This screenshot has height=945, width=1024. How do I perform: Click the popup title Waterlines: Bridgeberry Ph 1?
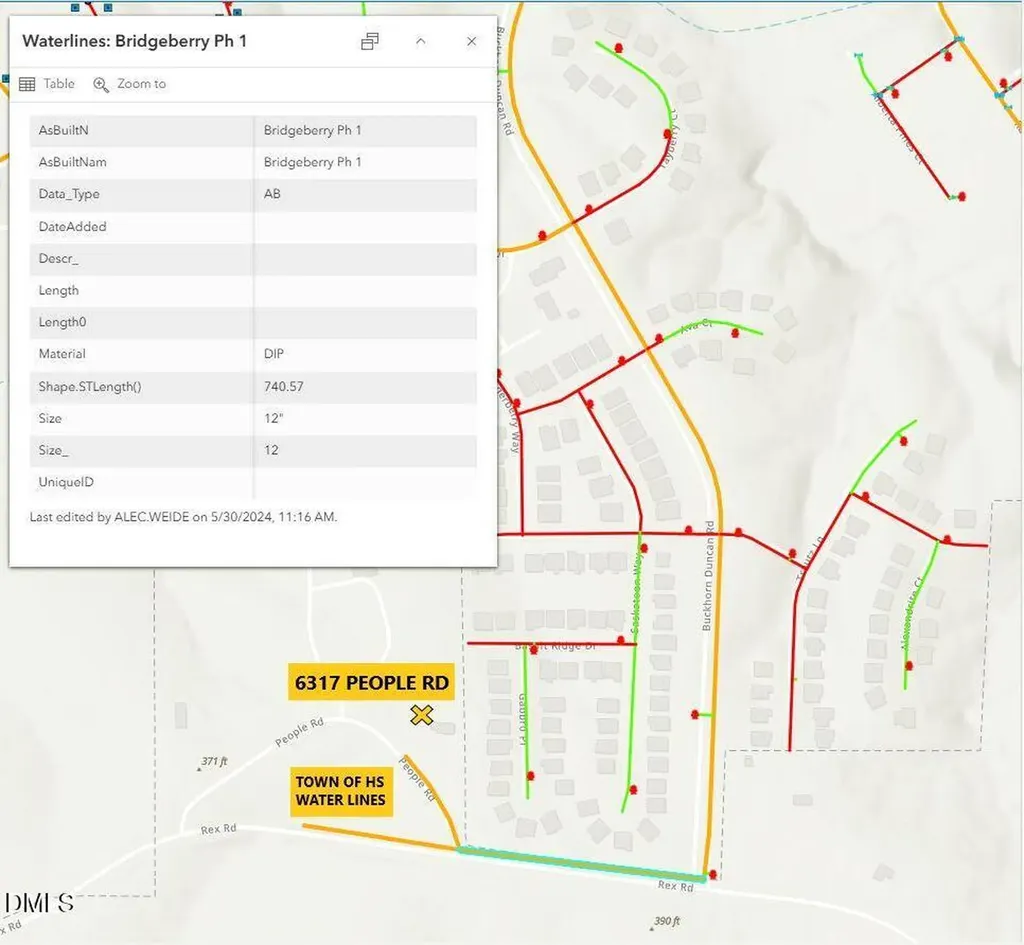(x=135, y=41)
